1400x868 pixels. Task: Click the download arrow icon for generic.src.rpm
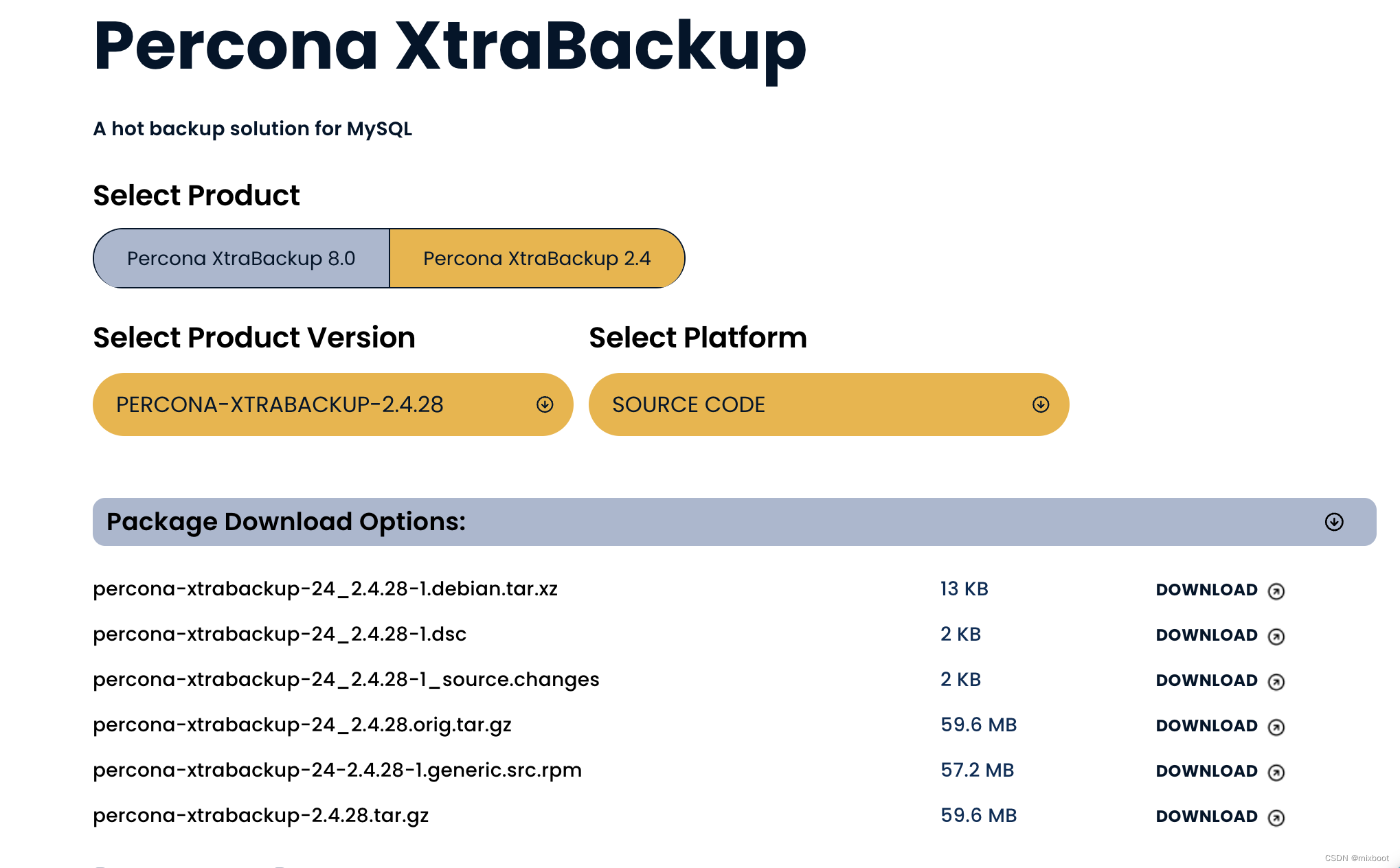[x=1276, y=773]
